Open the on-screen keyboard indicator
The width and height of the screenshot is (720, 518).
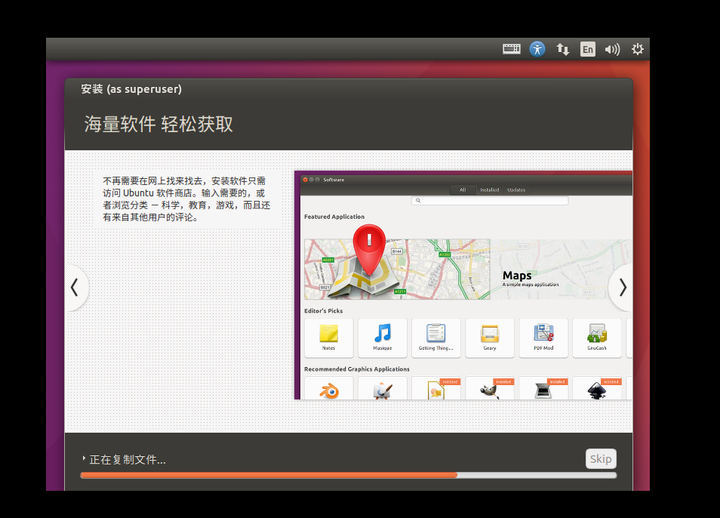pos(511,49)
